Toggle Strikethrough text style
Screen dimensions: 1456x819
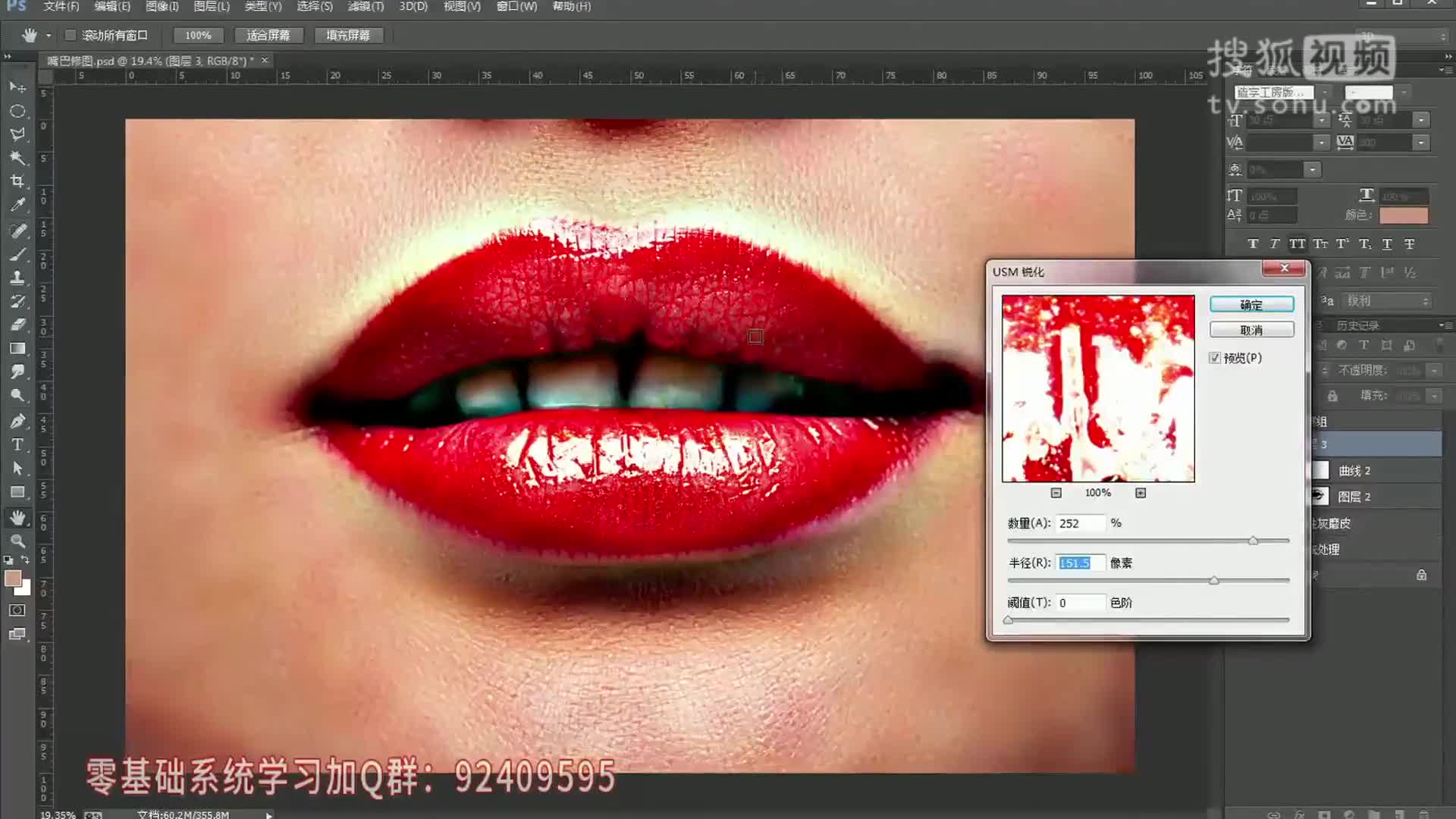[x=1409, y=244]
